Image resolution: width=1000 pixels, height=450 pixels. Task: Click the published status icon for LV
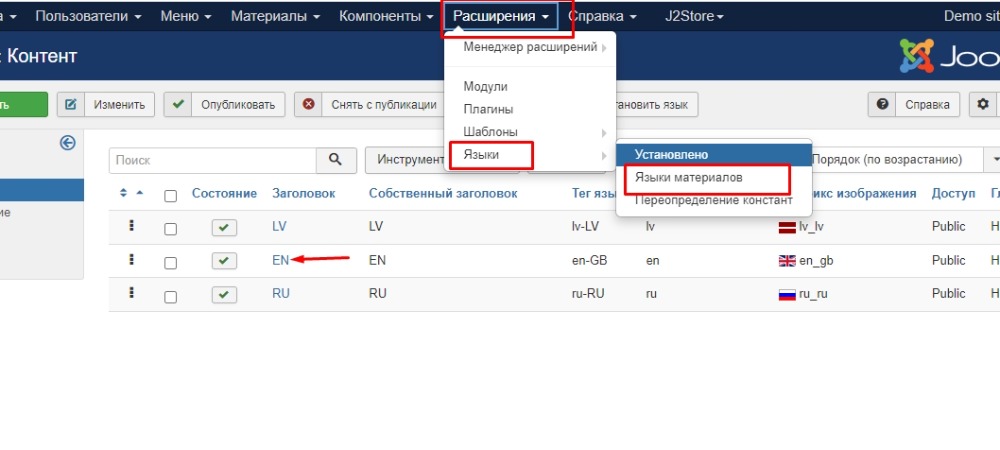225,228
